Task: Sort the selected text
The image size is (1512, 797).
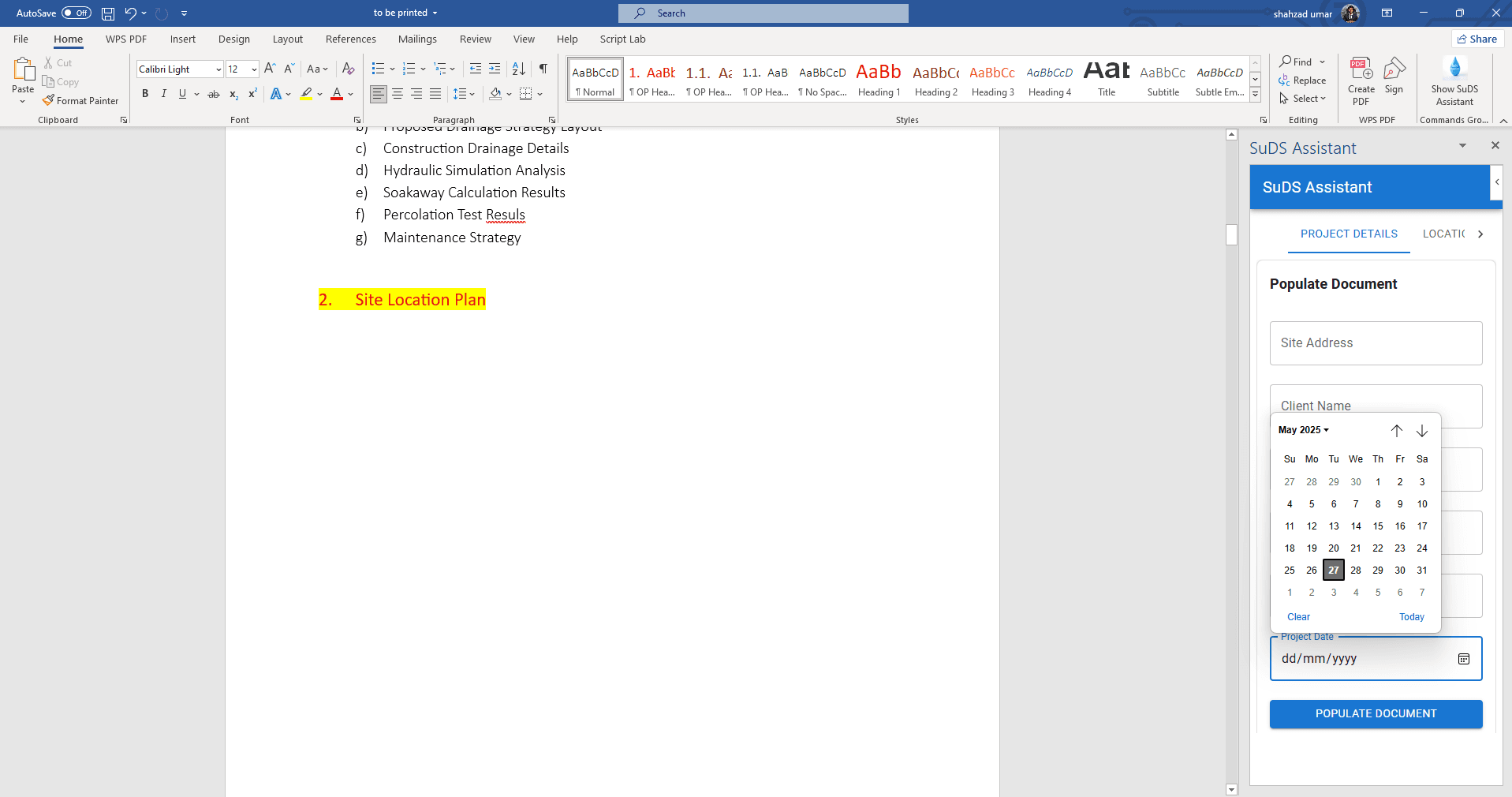Action: tap(518, 69)
